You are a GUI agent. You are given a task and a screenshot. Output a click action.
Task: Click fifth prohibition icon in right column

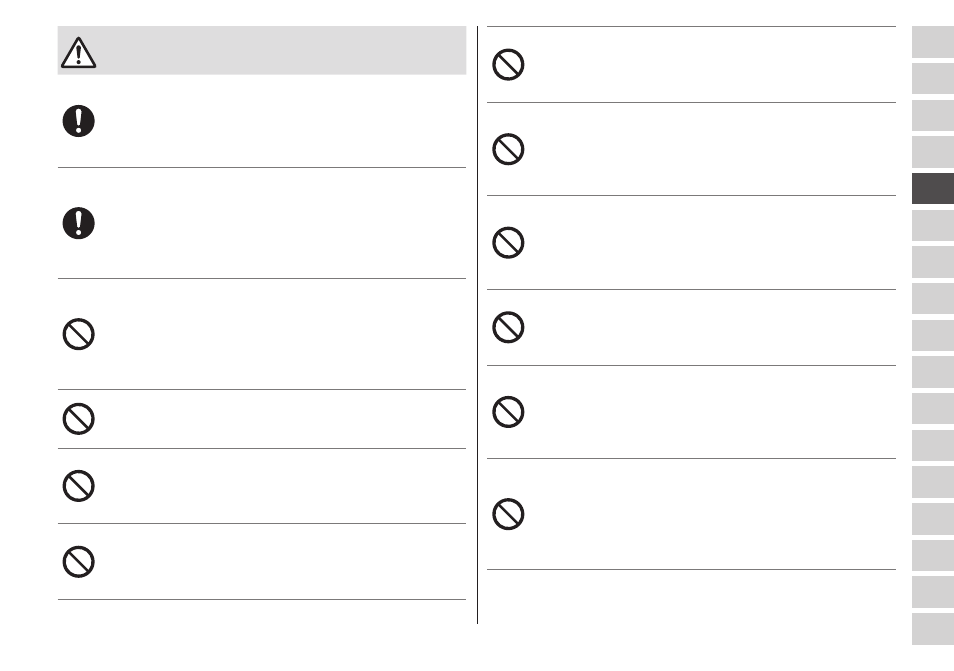[508, 412]
